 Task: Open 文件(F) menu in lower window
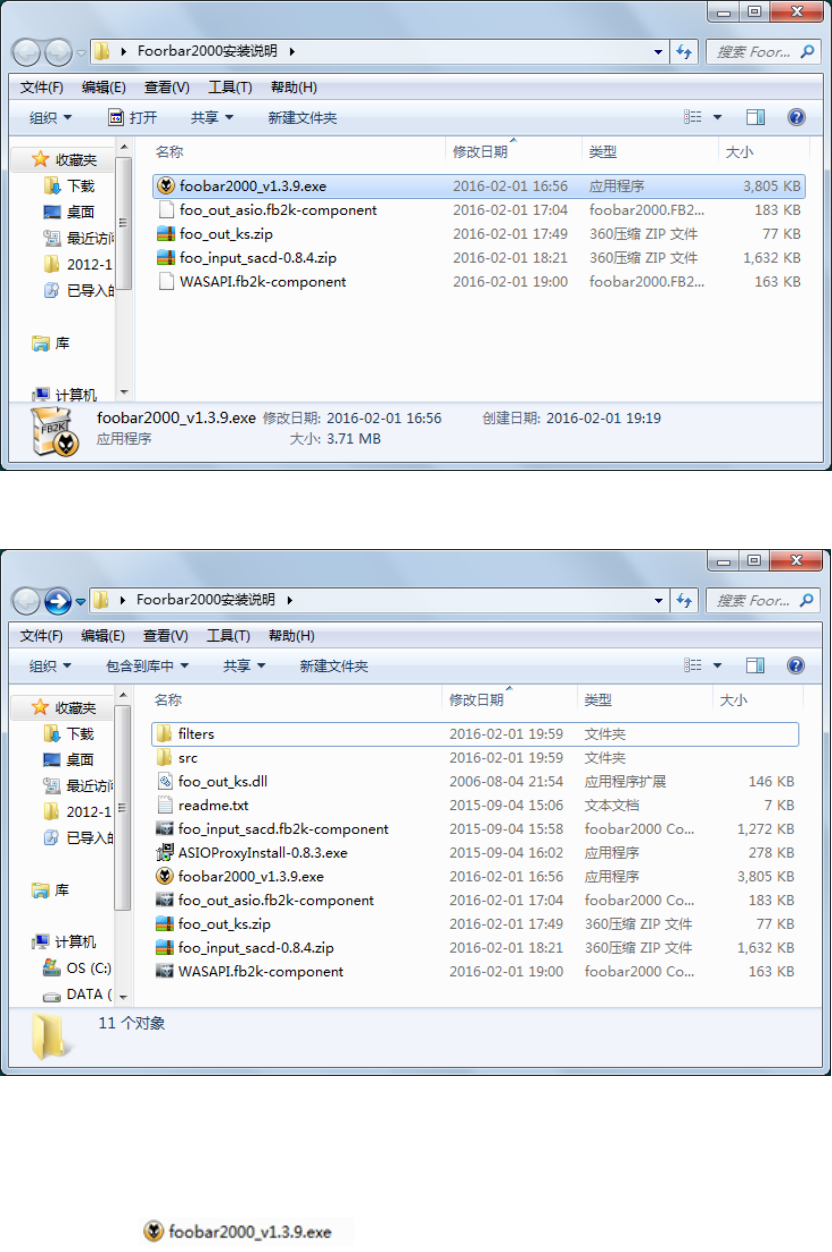tap(42, 635)
